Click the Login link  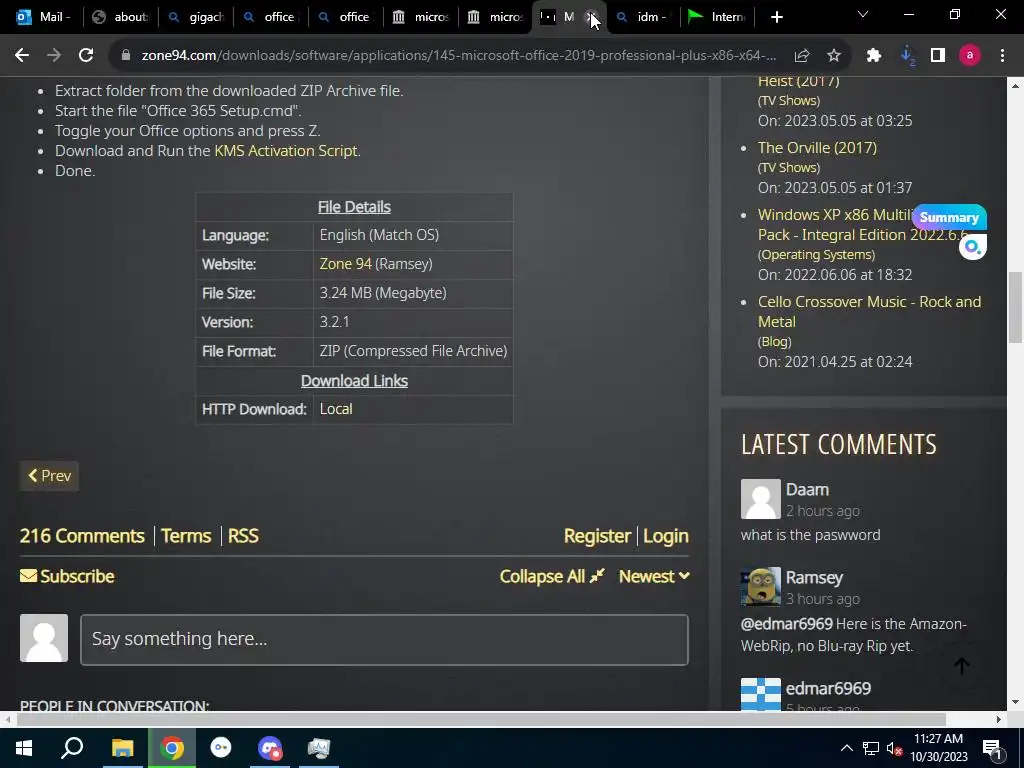[x=665, y=536]
